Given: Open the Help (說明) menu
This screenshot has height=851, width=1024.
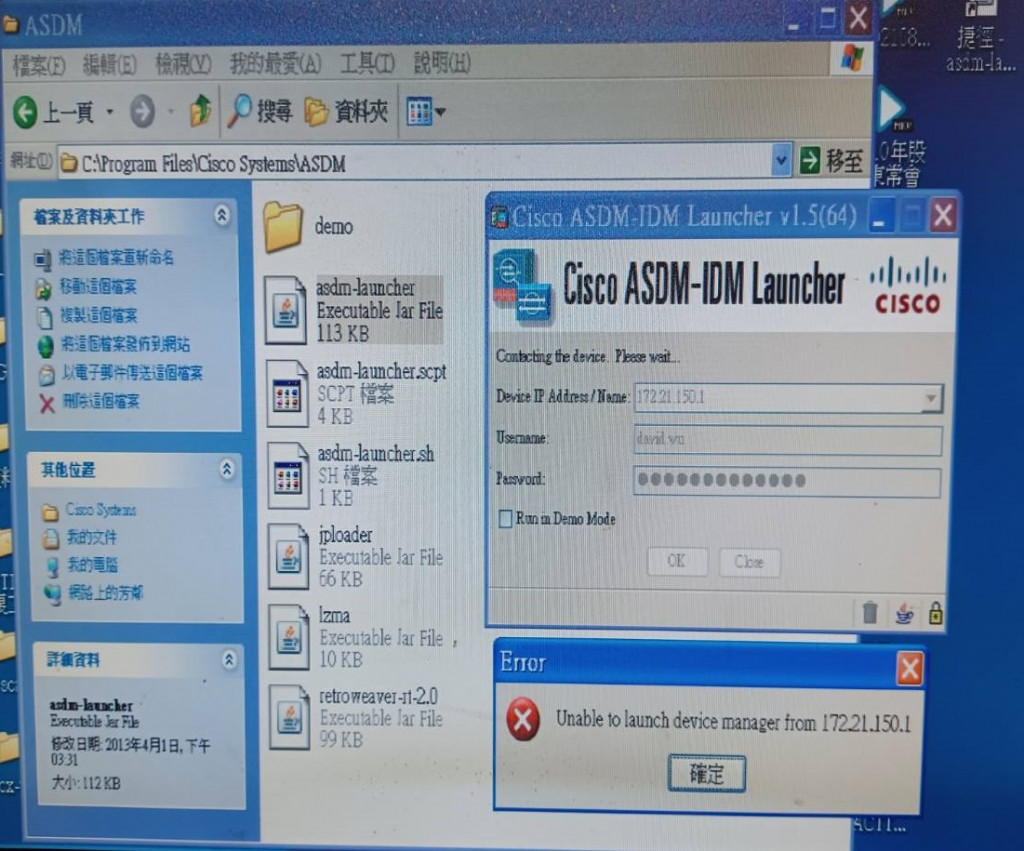Looking at the screenshot, I should (x=441, y=63).
